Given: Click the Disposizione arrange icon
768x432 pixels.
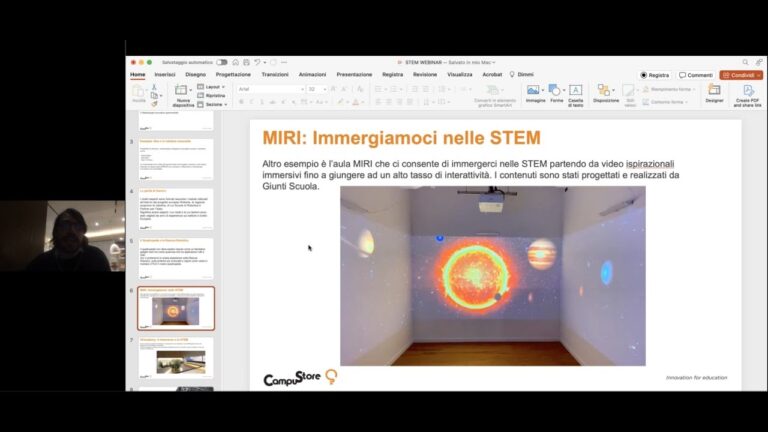Looking at the screenshot, I should coord(603,90).
